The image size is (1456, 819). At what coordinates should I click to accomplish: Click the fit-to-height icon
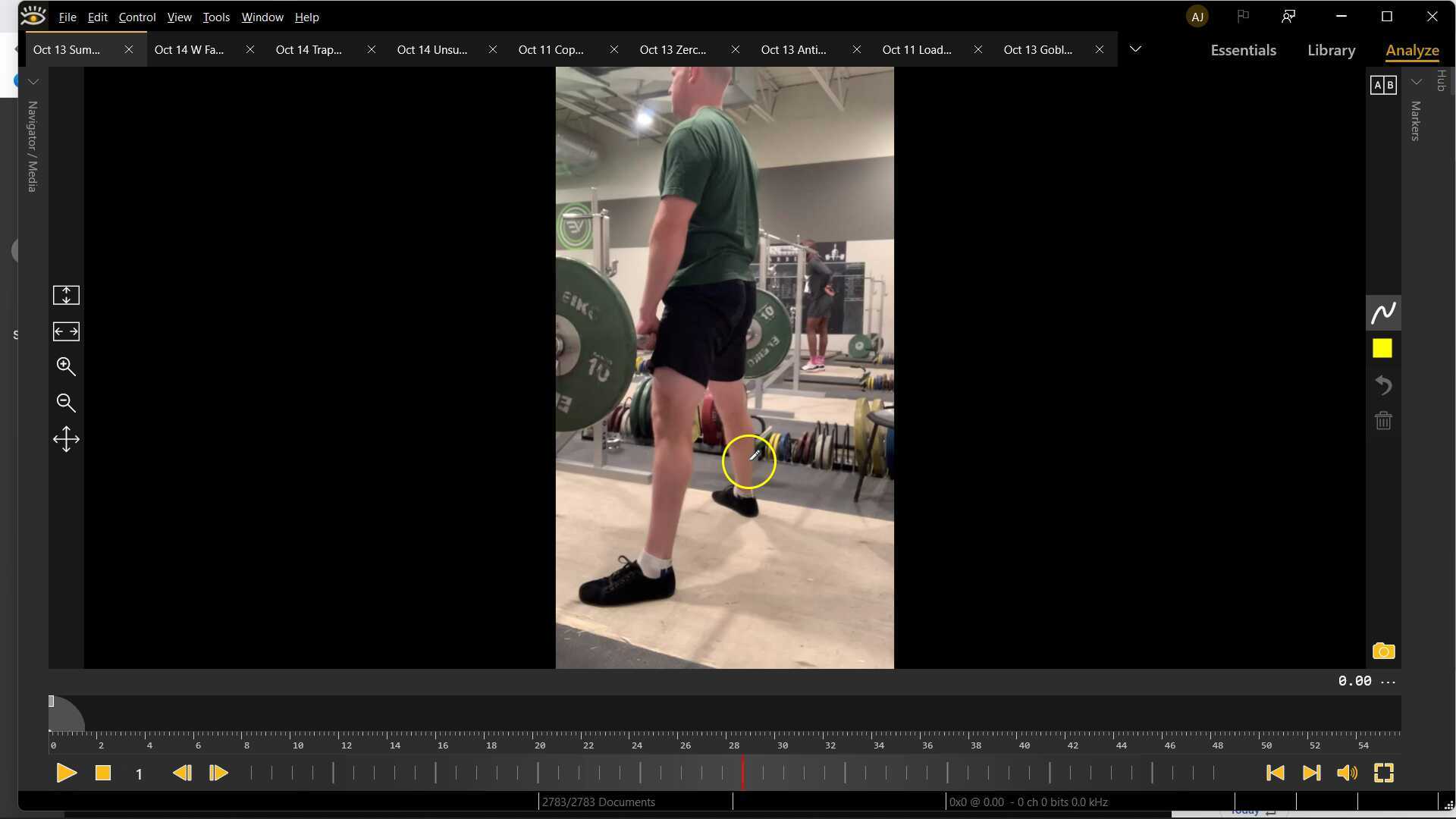coord(66,295)
